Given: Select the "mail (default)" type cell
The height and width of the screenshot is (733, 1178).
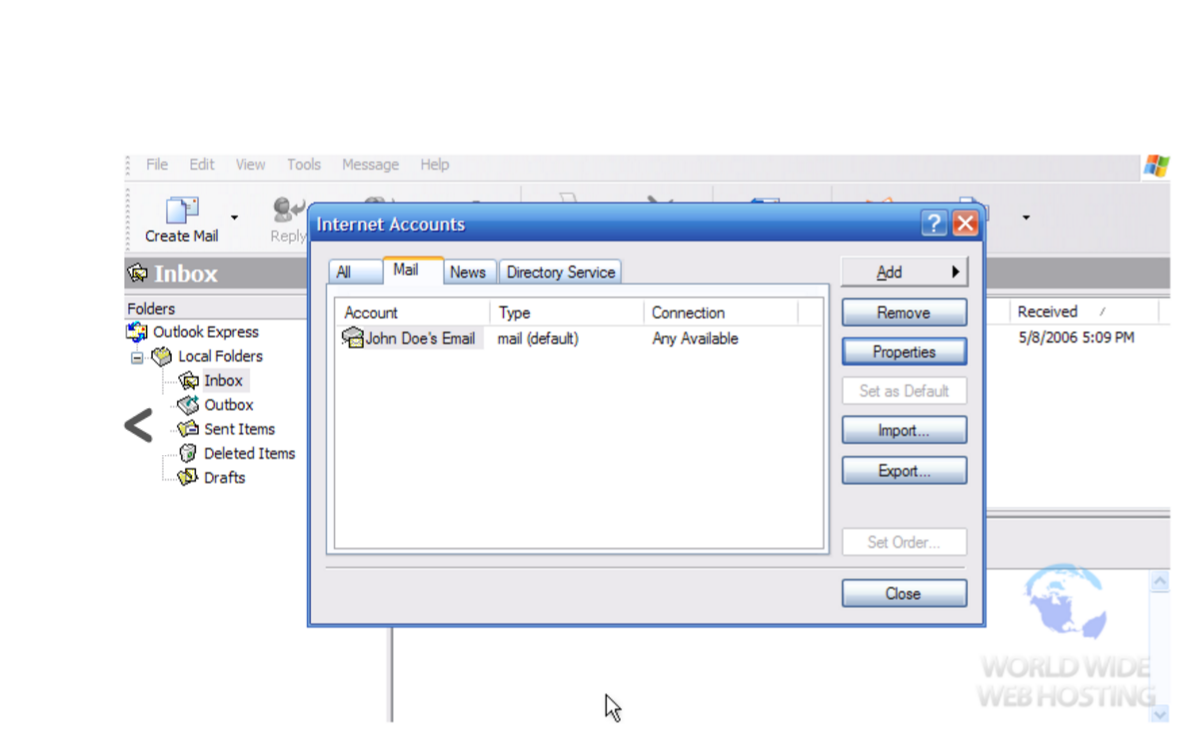Looking at the screenshot, I should click(538, 339).
